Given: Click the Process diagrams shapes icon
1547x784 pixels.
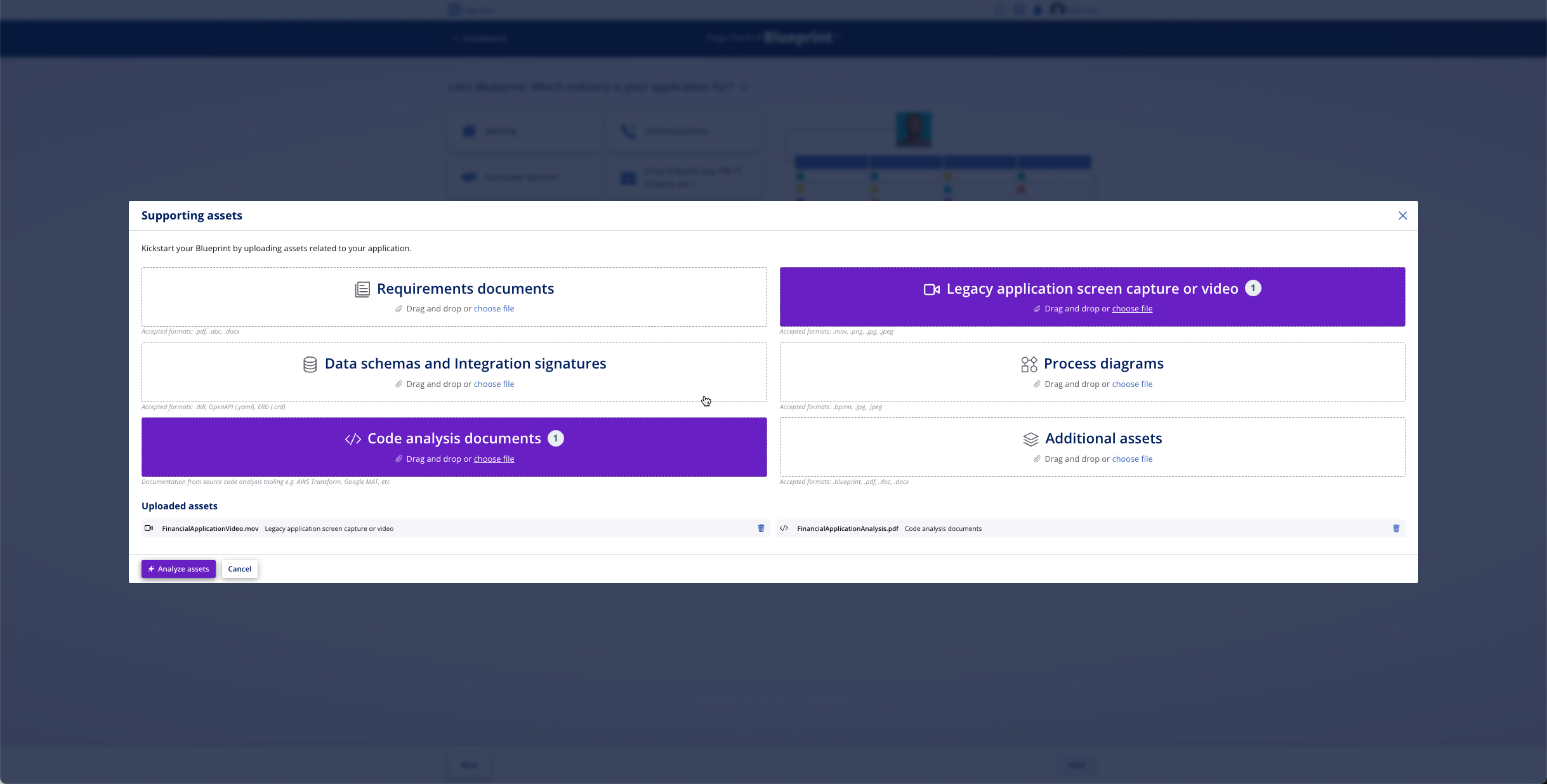Looking at the screenshot, I should (x=1029, y=364).
